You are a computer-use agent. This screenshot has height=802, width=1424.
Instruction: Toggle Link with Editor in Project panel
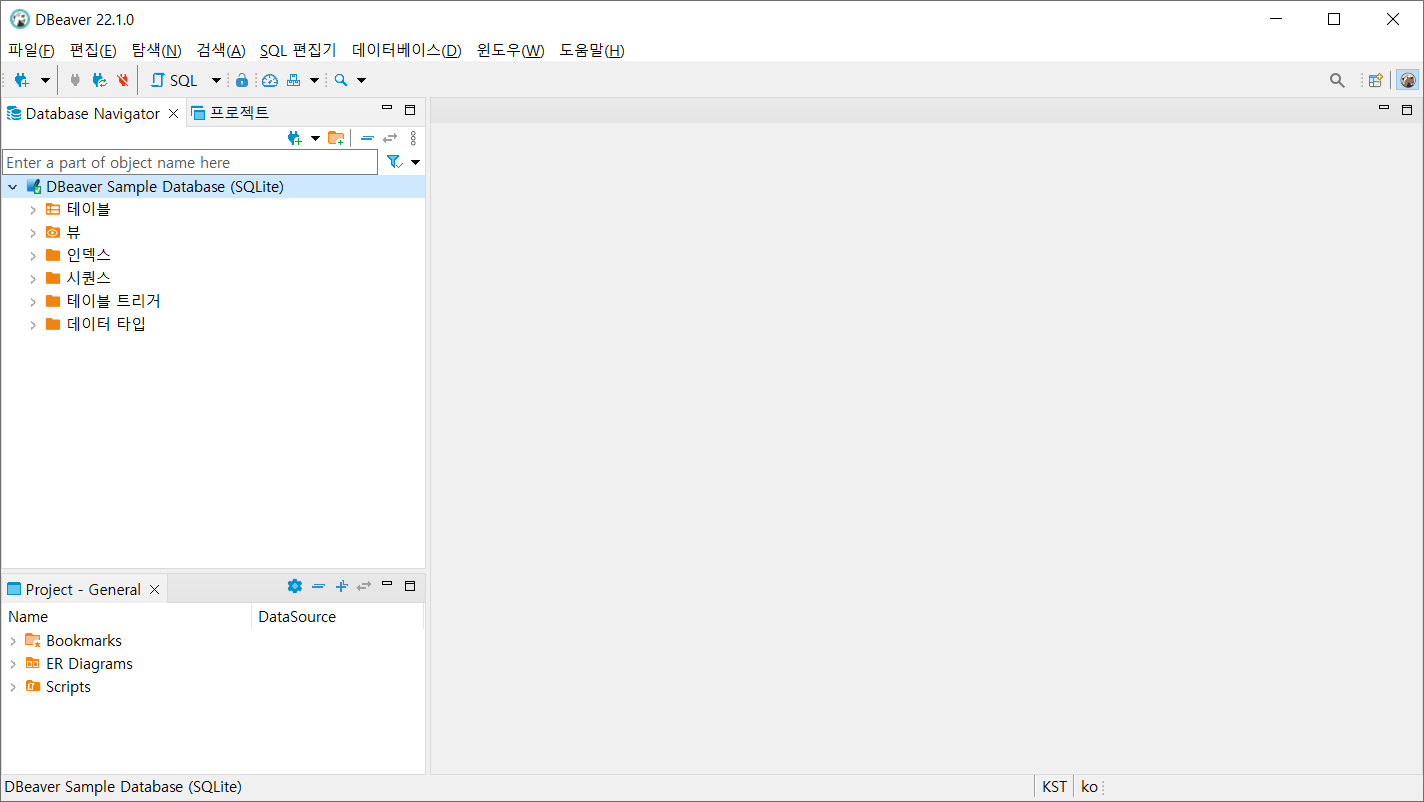[x=364, y=586]
